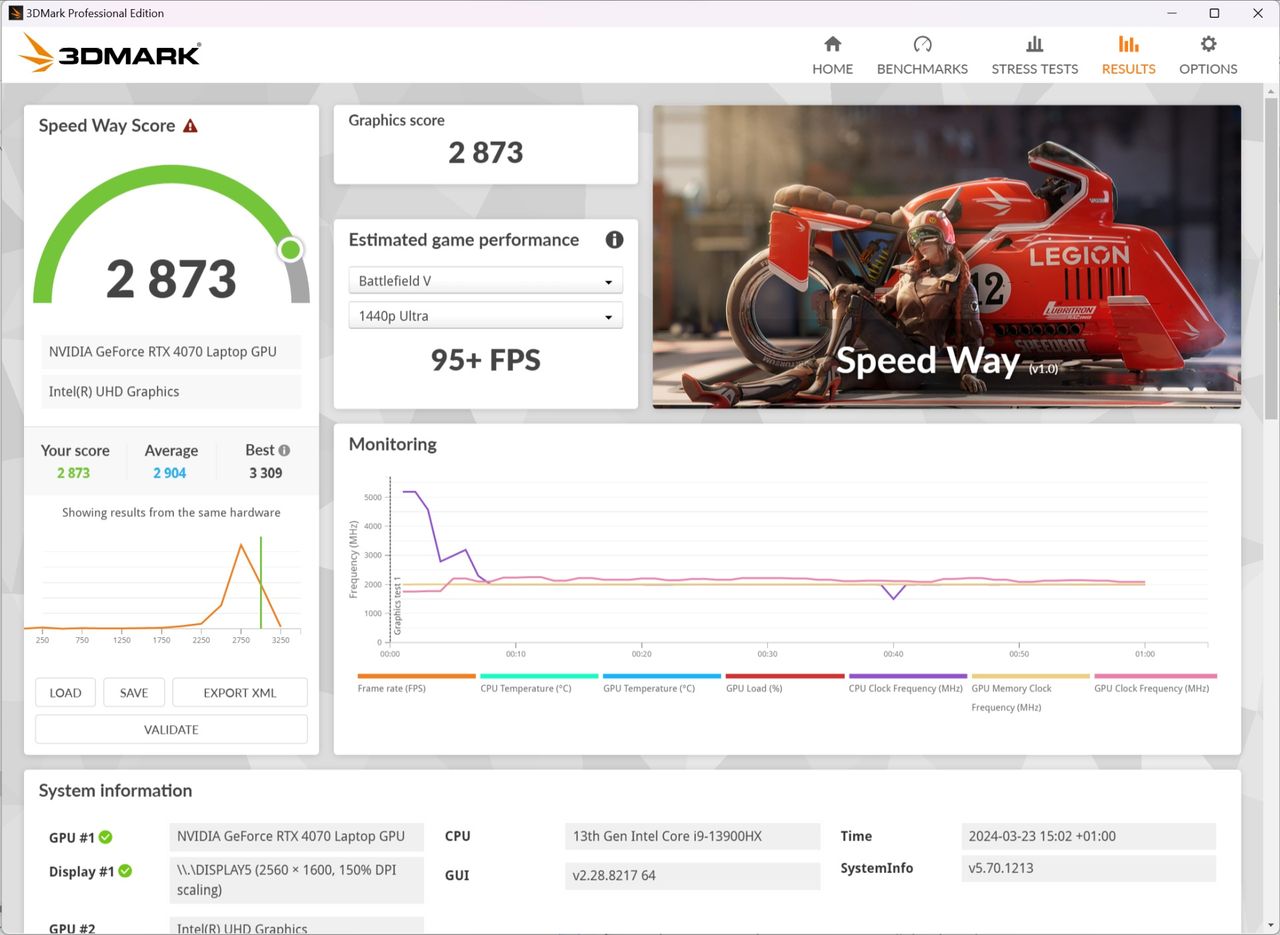Click the 95+ FPS estimate
This screenshot has width=1280, height=935.
(x=486, y=360)
